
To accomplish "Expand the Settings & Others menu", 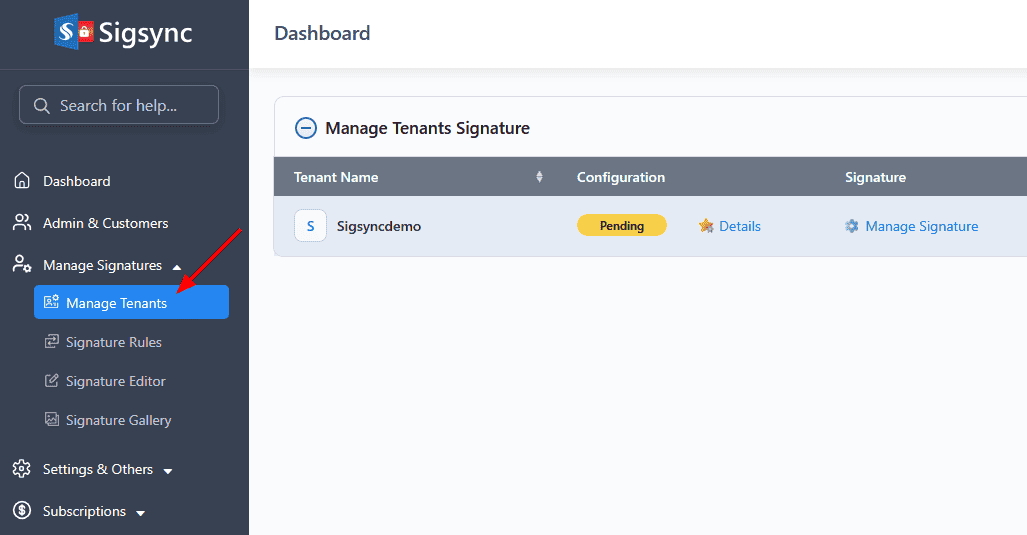I will pyautogui.click(x=168, y=470).
